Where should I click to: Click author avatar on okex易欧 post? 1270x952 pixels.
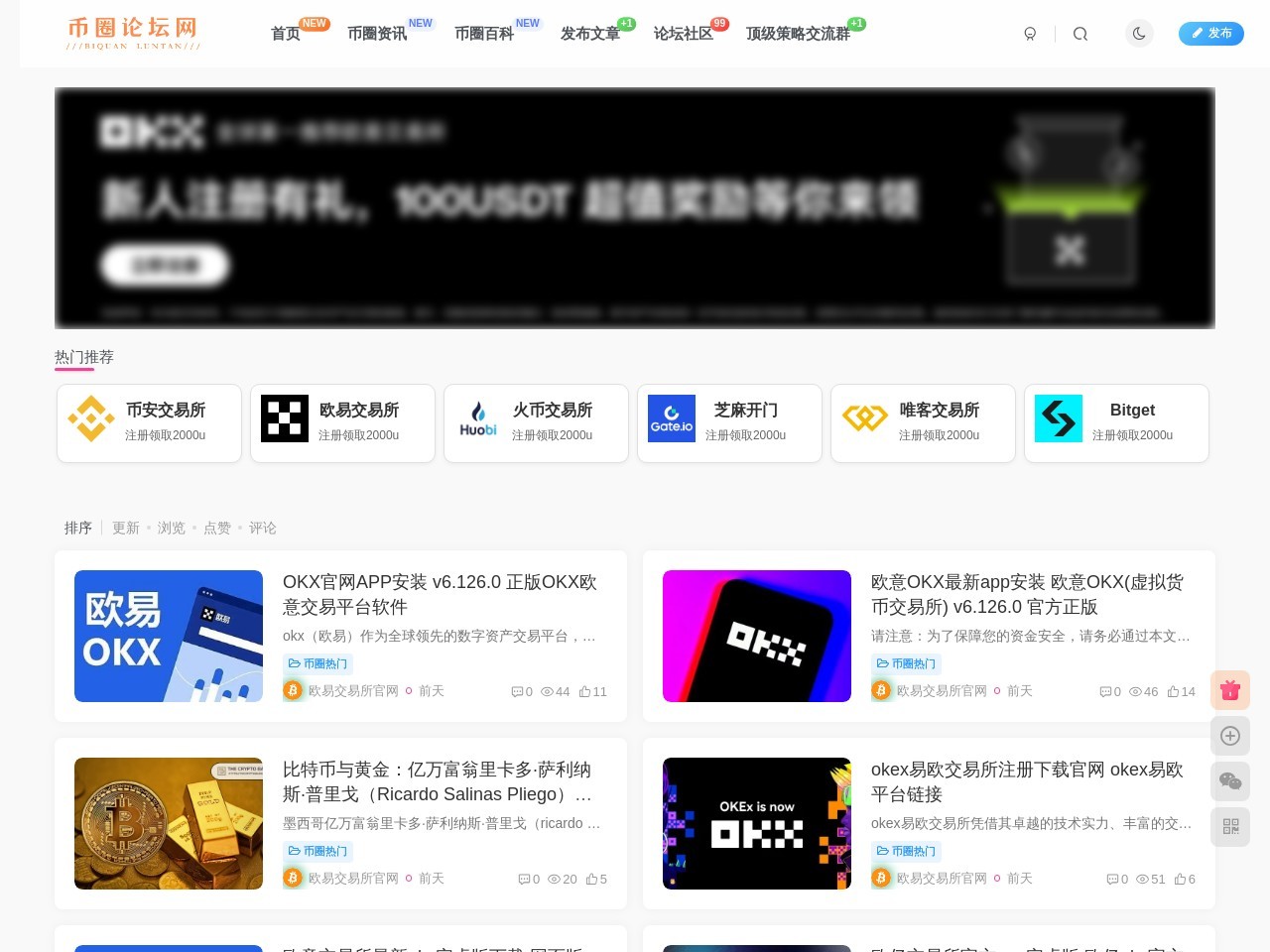coord(881,878)
